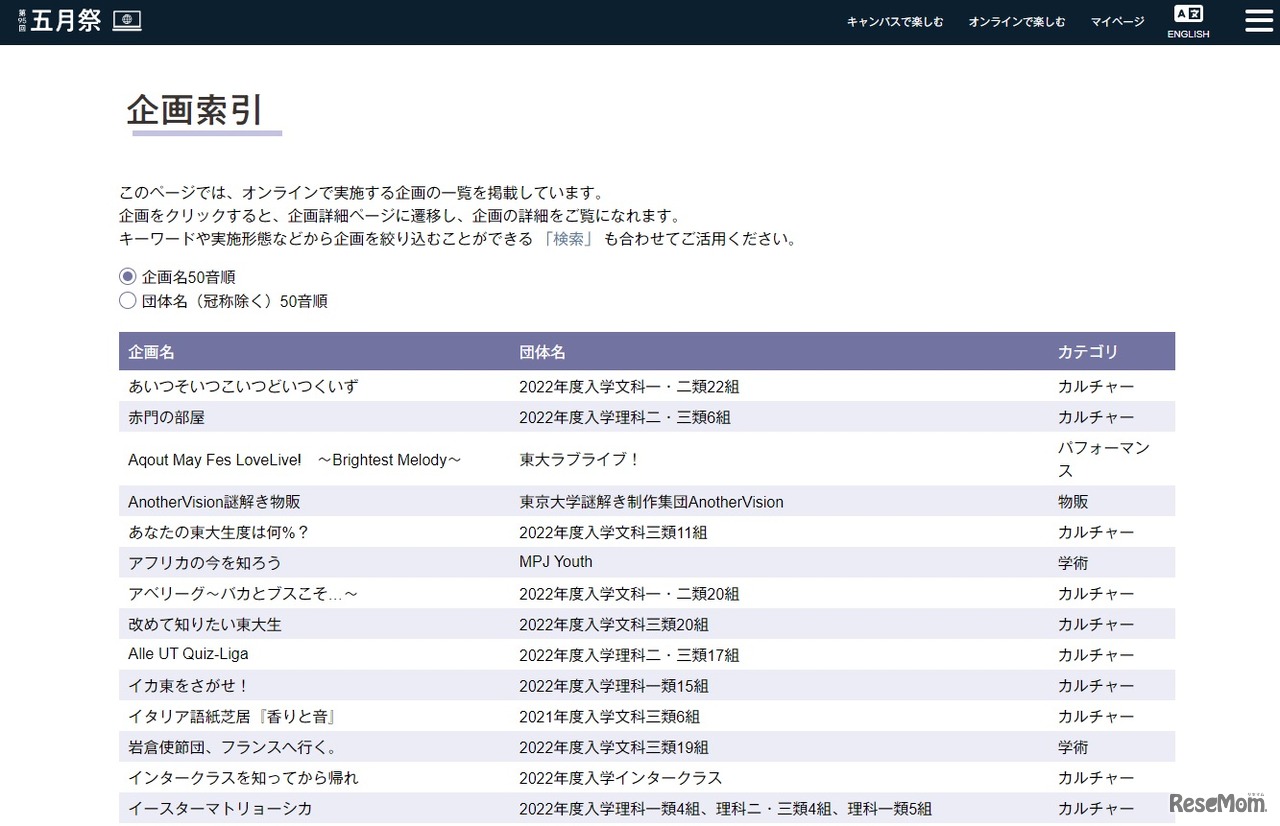The width and height of the screenshot is (1280, 826).
Task: Select 団体名（冠称除く）50音順 radio button
Action: pyautogui.click(x=128, y=301)
